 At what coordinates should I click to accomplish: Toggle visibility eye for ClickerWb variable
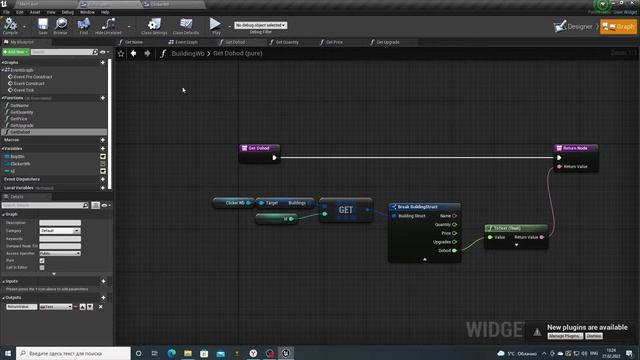click(x=103, y=164)
